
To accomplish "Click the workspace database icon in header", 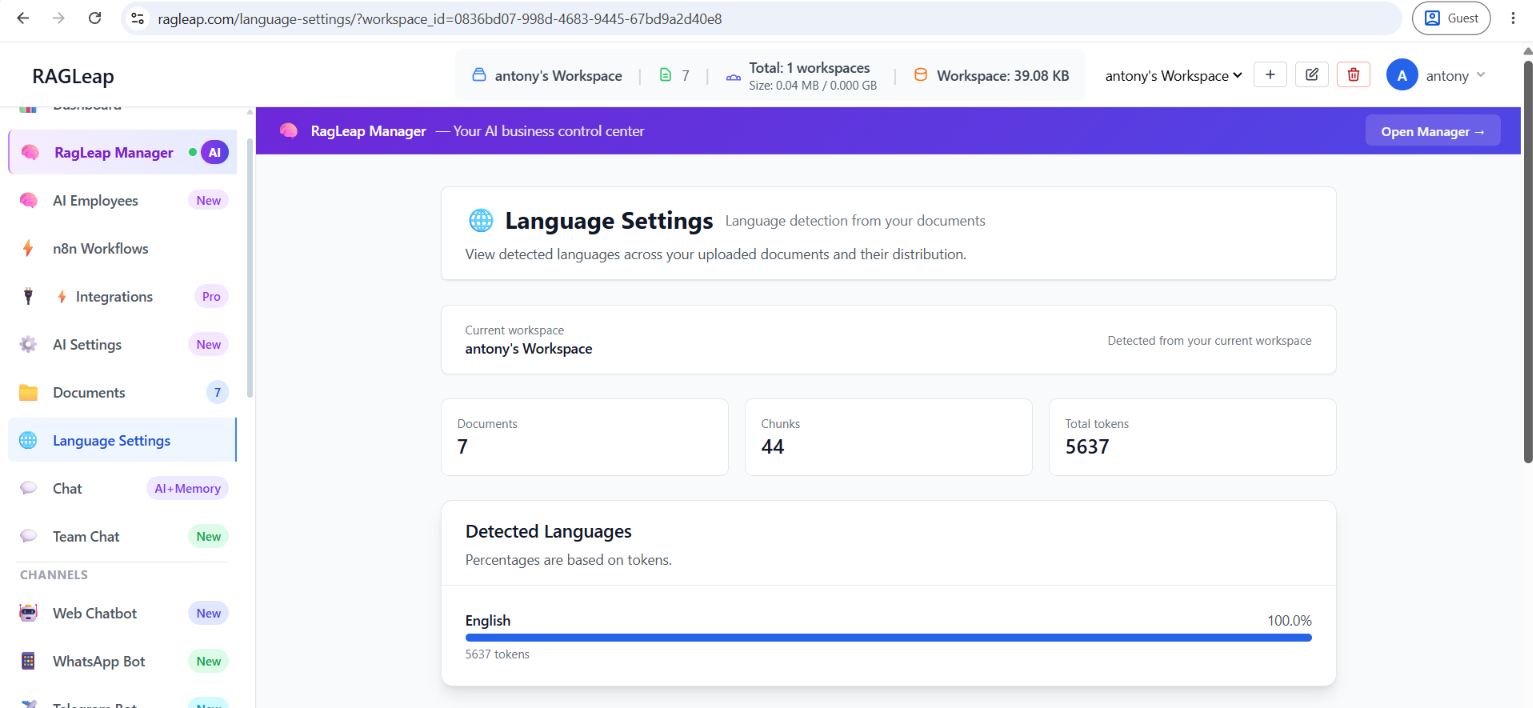I will pos(479,75).
